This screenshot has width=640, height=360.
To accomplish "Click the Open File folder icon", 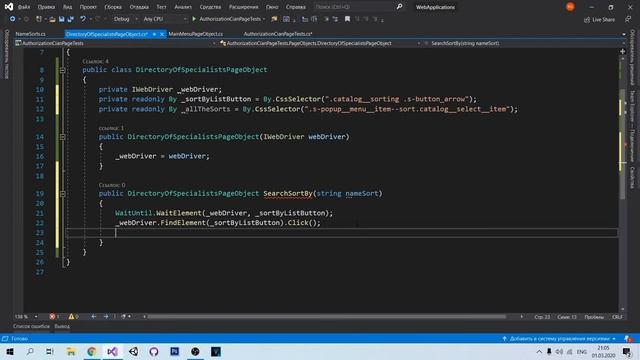I will click(52, 19).
